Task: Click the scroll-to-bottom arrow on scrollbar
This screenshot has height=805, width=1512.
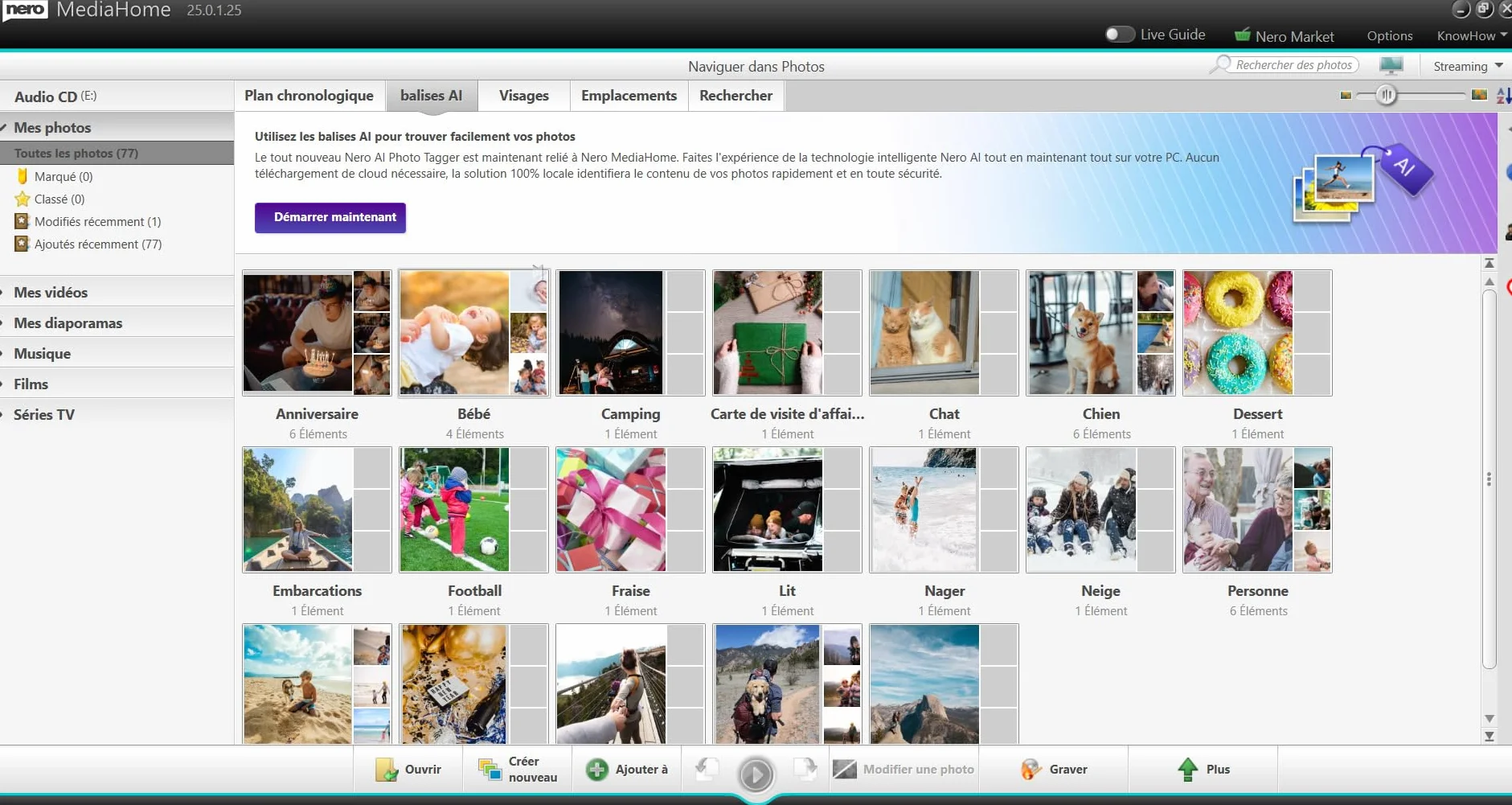Action: pyautogui.click(x=1489, y=736)
